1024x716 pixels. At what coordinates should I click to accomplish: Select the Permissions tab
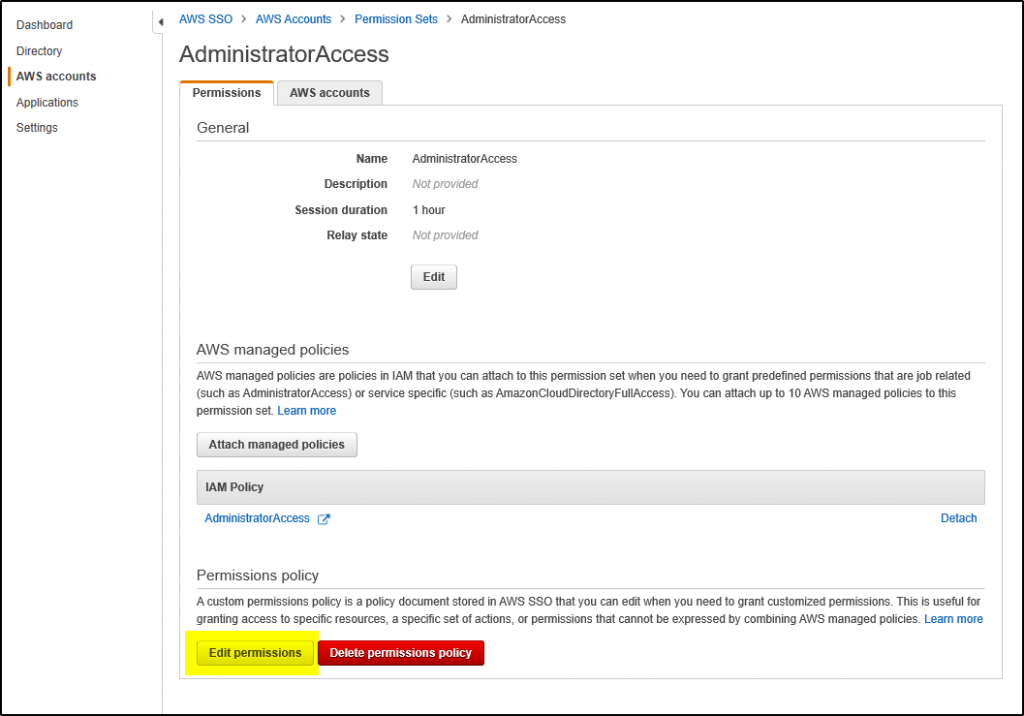click(226, 92)
